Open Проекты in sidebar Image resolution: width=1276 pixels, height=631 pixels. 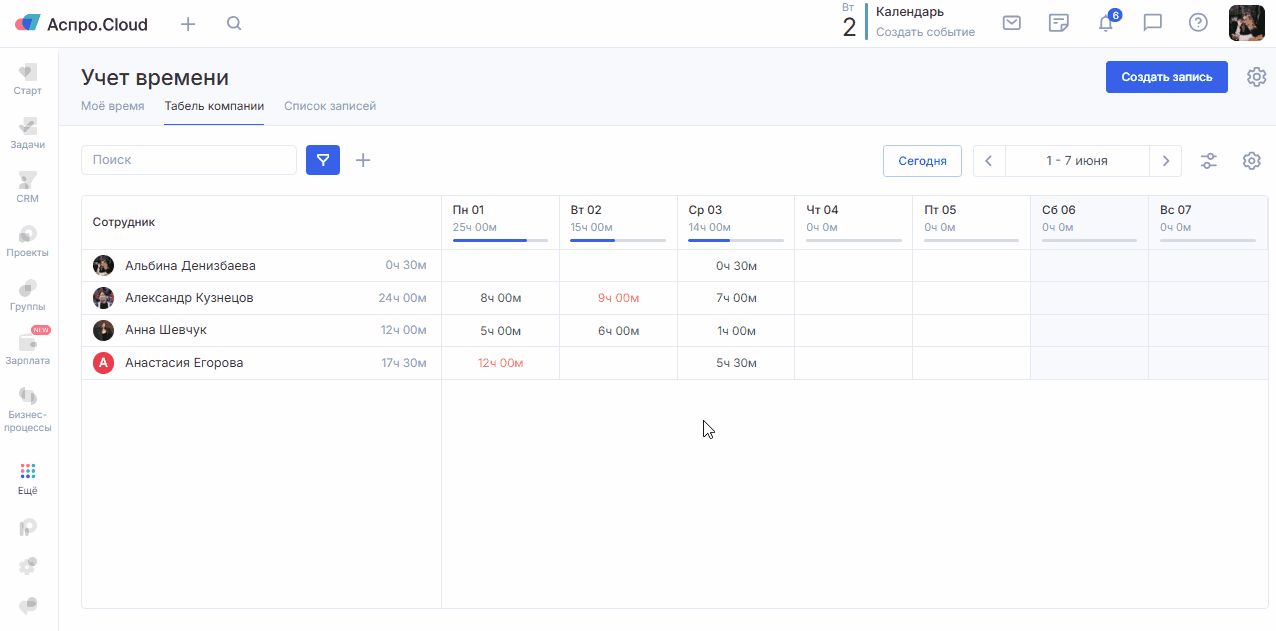click(x=28, y=241)
